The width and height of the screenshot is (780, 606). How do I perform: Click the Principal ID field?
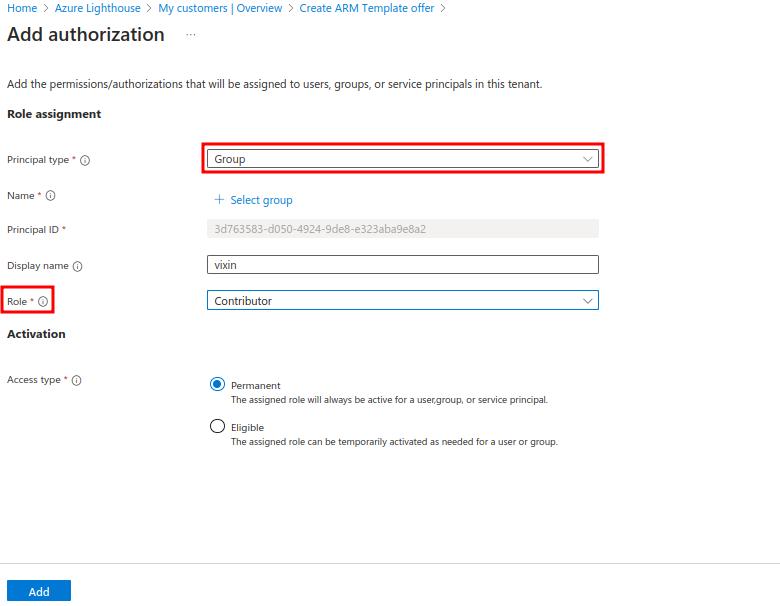tap(402, 229)
